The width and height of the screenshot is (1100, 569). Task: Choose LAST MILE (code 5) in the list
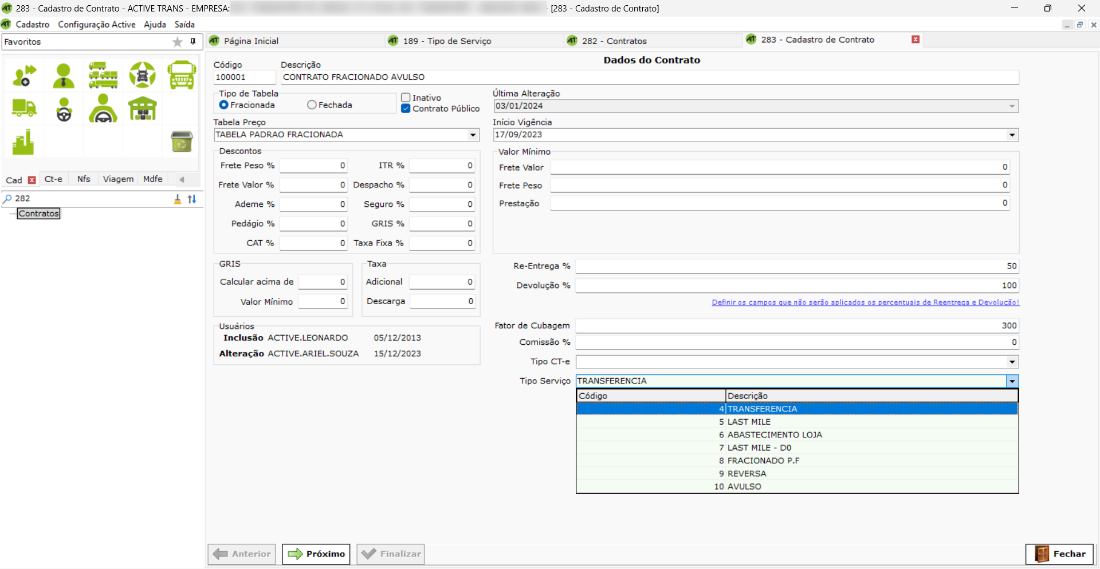tap(797, 422)
